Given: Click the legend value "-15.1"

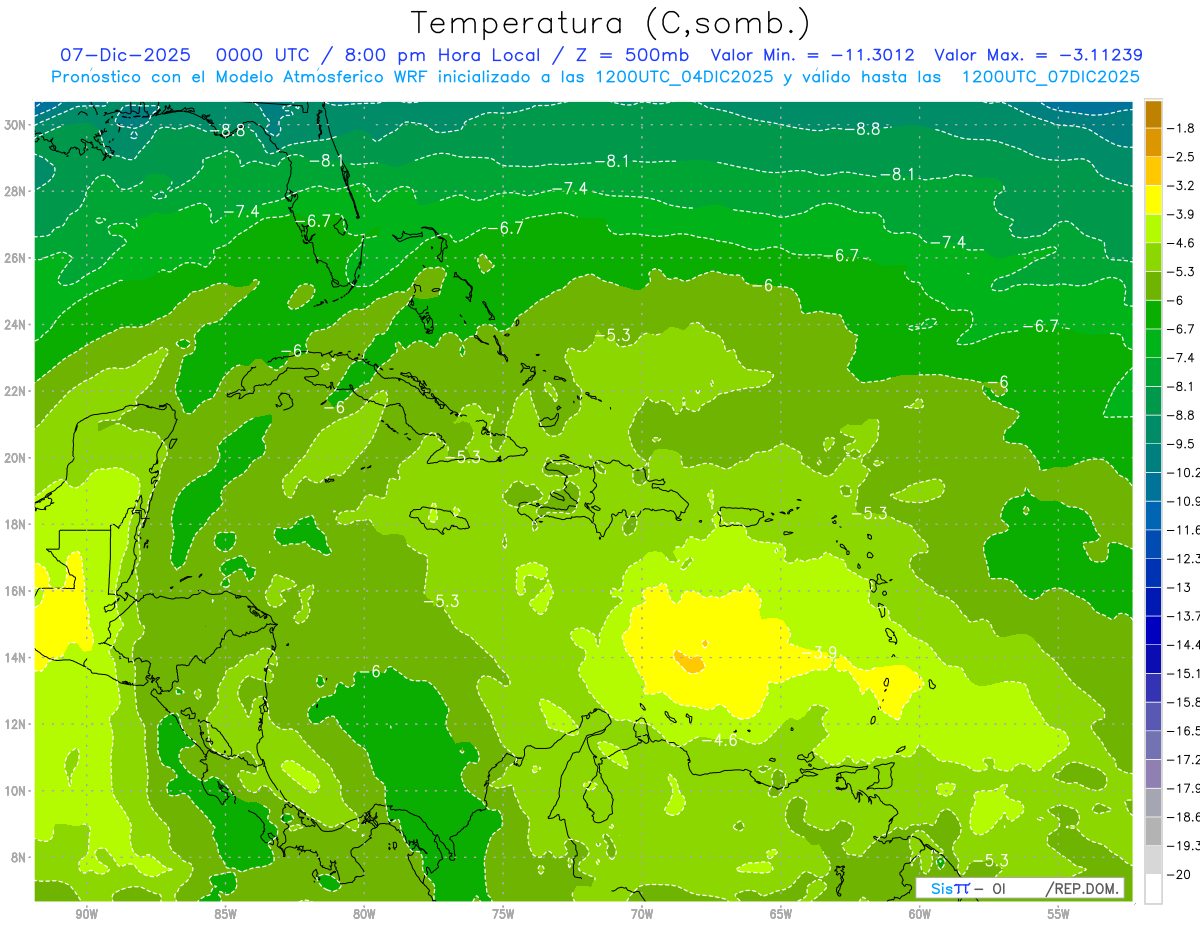Looking at the screenshot, I should [x=1184, y=673].
